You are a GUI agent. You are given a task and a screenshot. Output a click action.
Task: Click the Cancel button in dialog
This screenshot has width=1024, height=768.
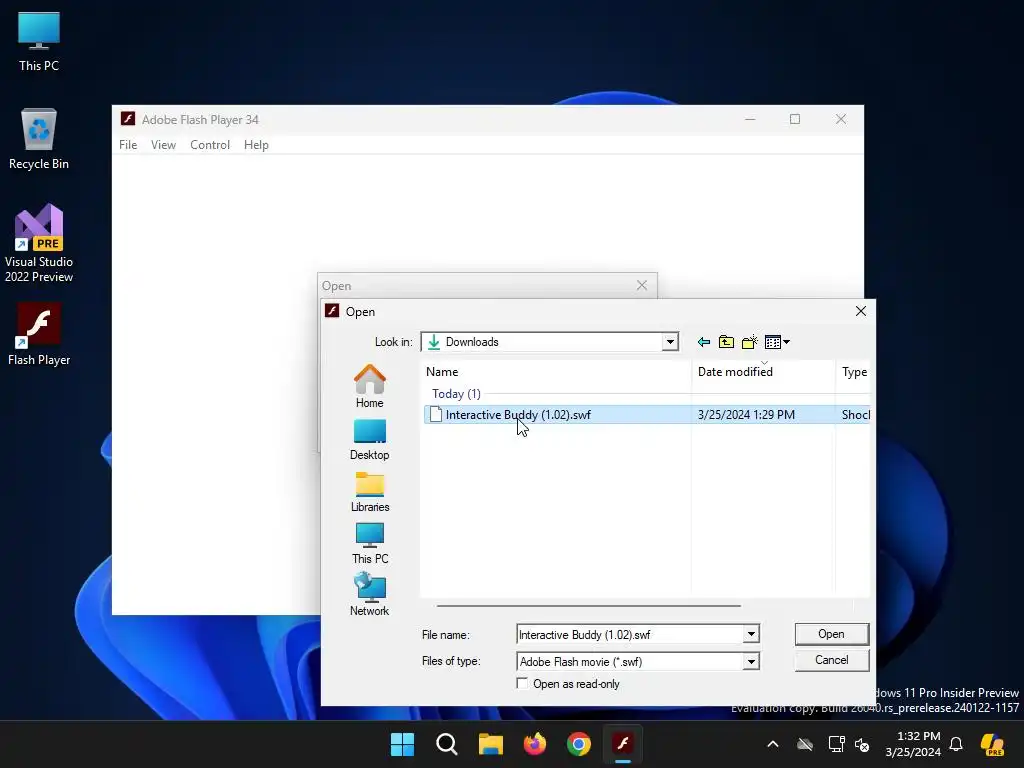[x=831, y=660]
